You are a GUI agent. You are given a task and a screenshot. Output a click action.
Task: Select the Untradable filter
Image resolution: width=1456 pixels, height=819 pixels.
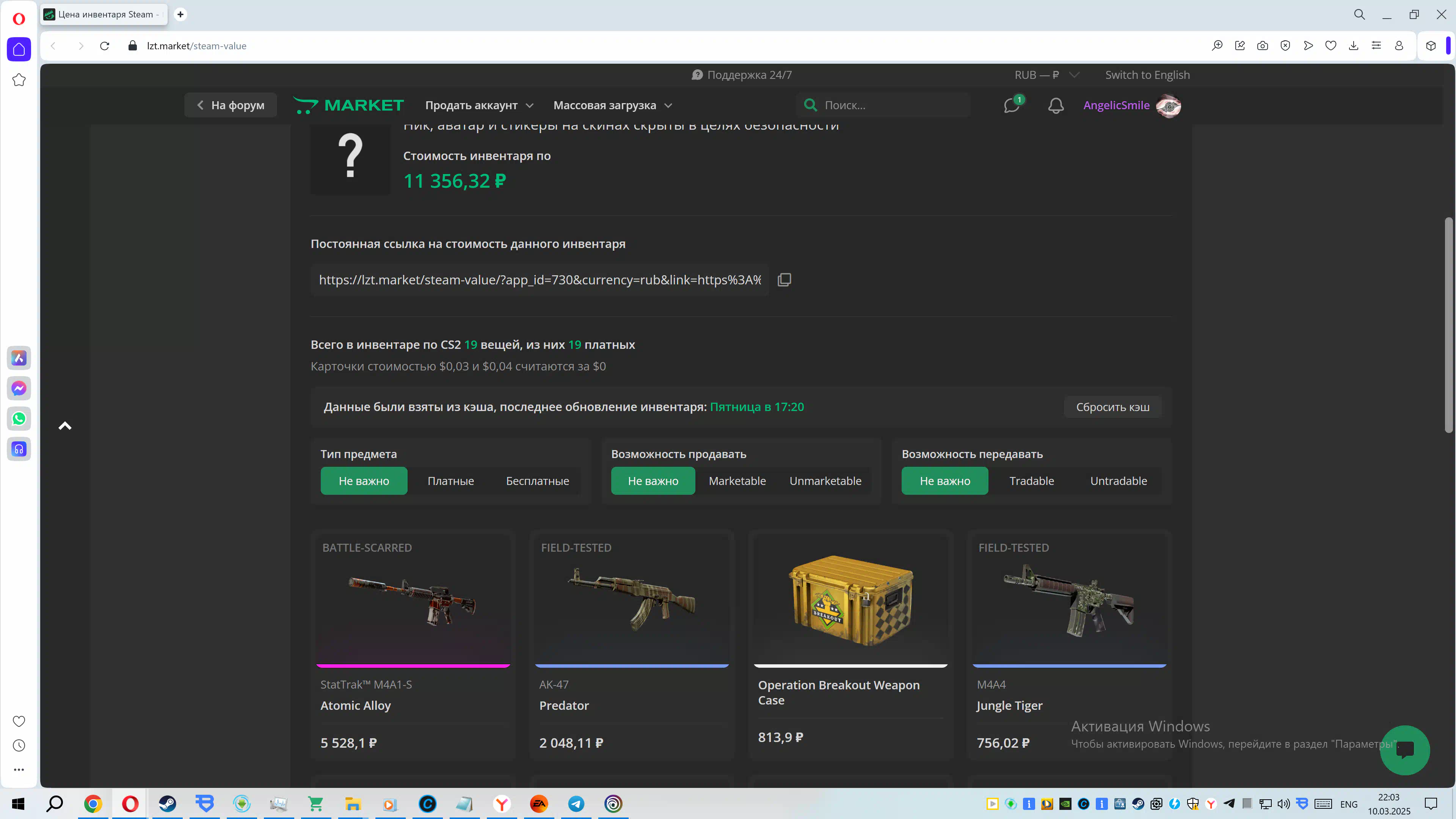click(x=1118, y=480)
